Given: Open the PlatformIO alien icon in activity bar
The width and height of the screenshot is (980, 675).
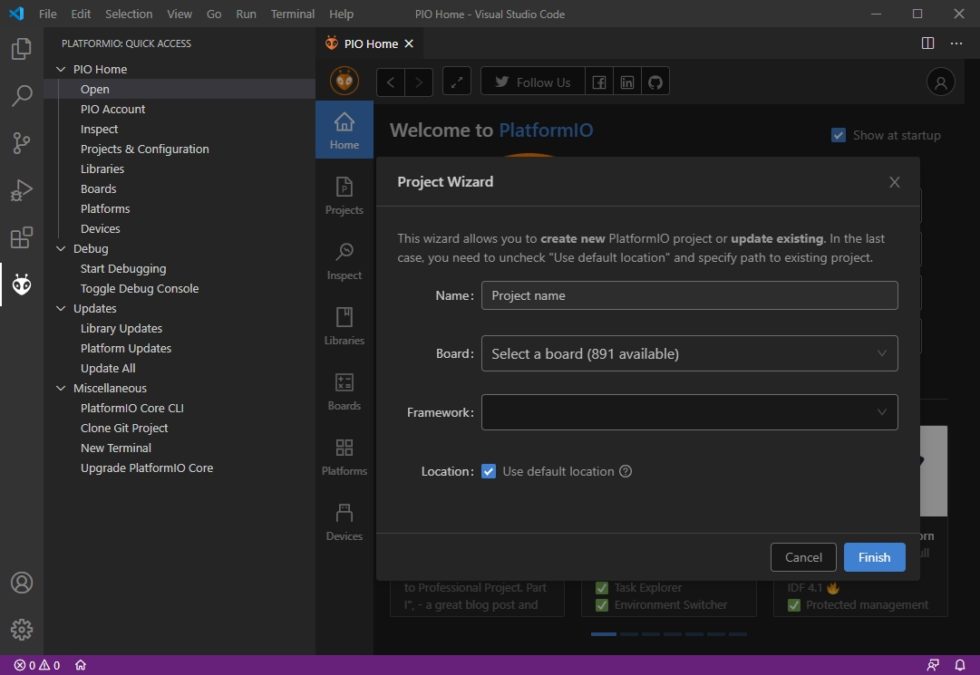Looking at the screenshot, I should tap(21, 286).
